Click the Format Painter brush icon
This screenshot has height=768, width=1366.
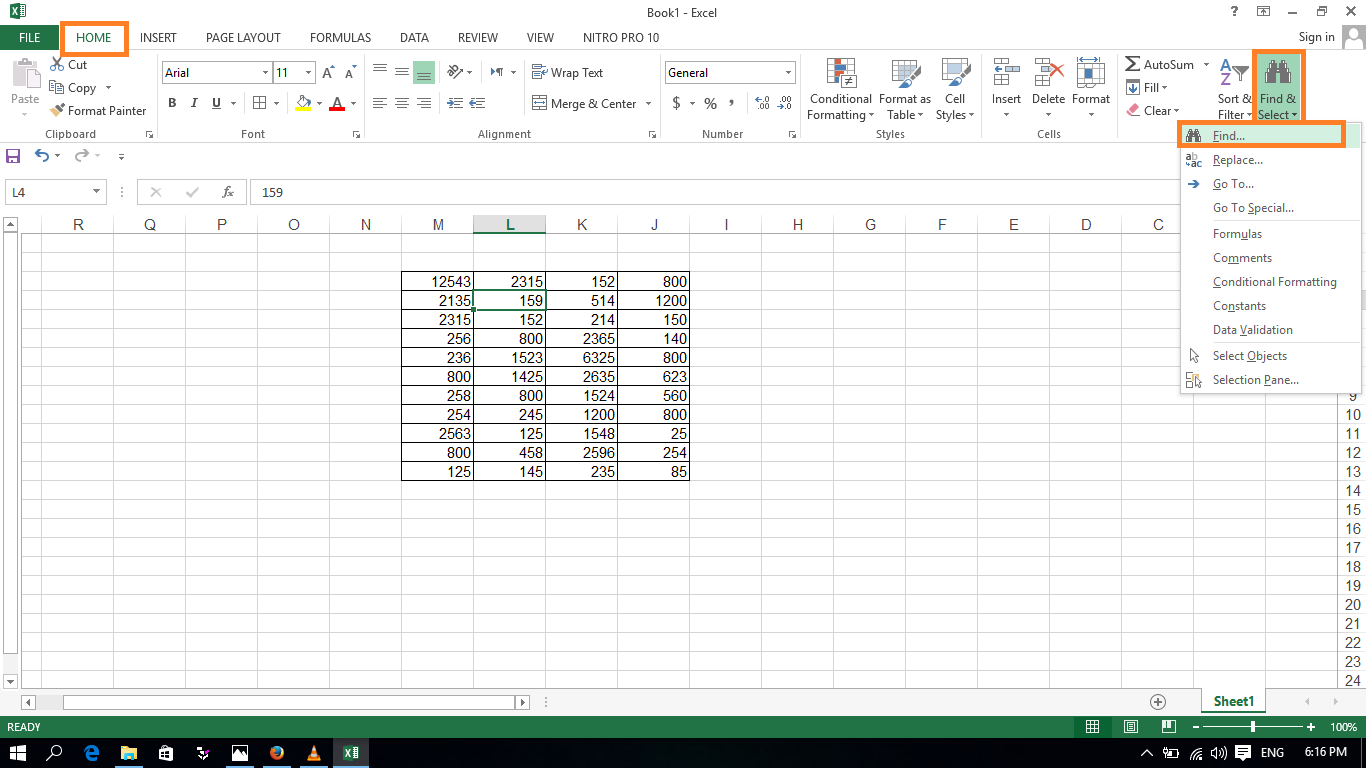(57, 111)
